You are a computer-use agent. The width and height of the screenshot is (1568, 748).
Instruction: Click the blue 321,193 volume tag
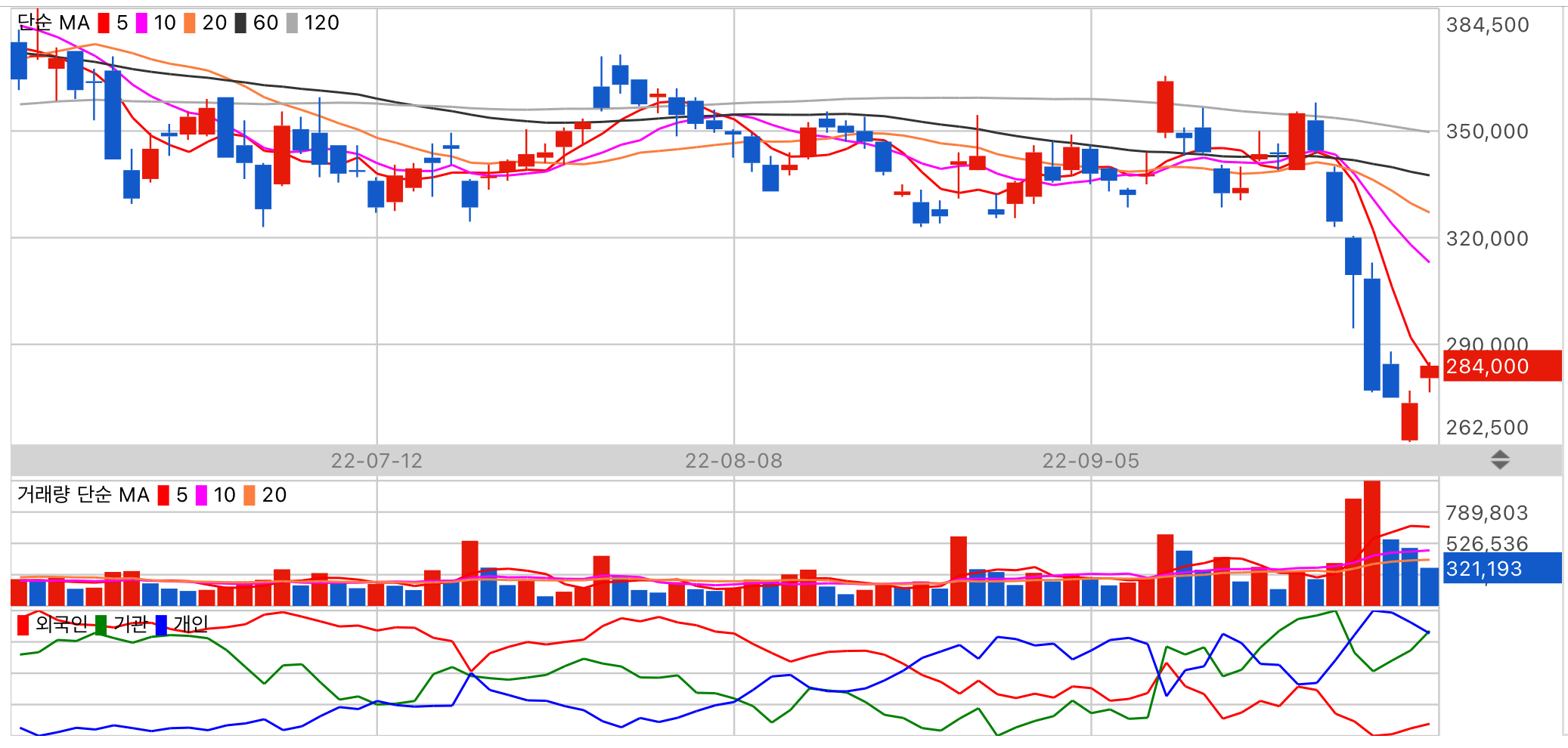click(x=1501, y=568)
